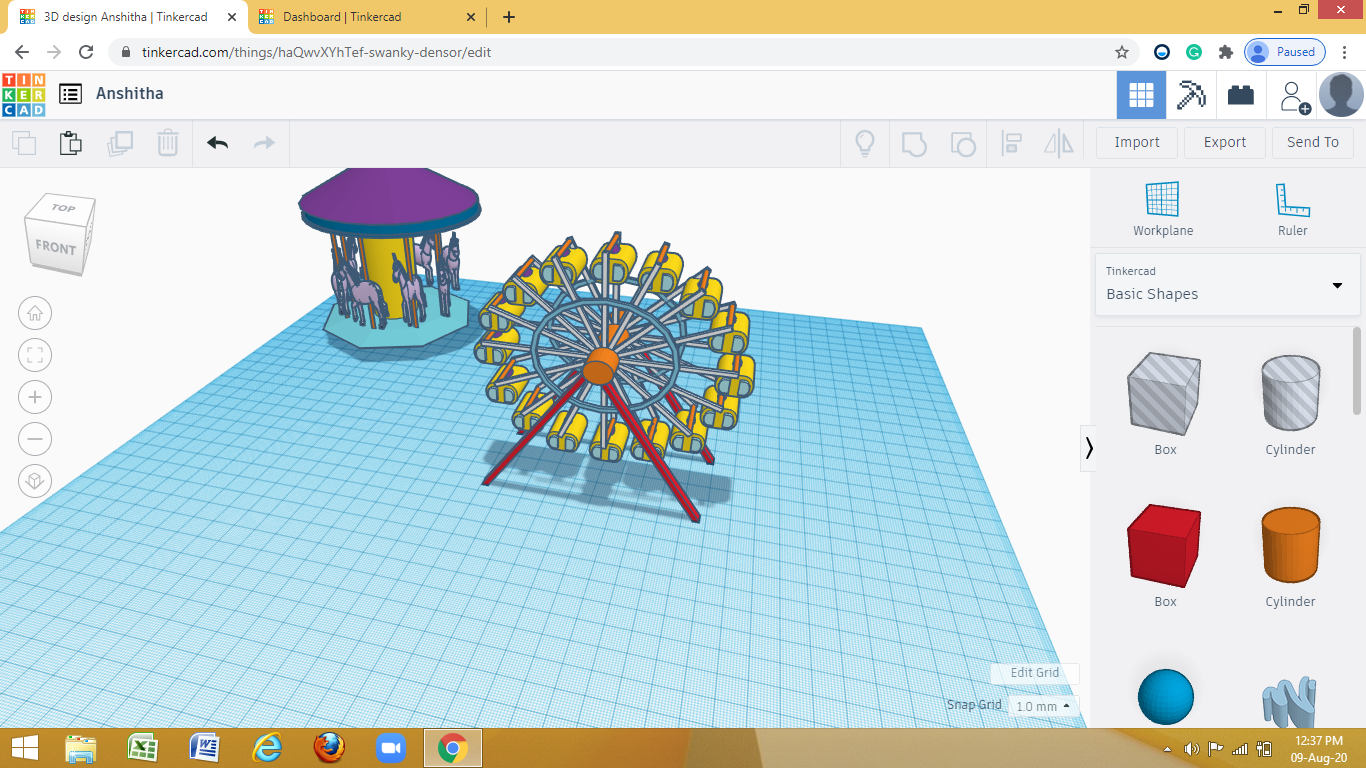Click the Send To button
The width and height of the screenshot is (1366, 768).
(x=1313, y=142)
